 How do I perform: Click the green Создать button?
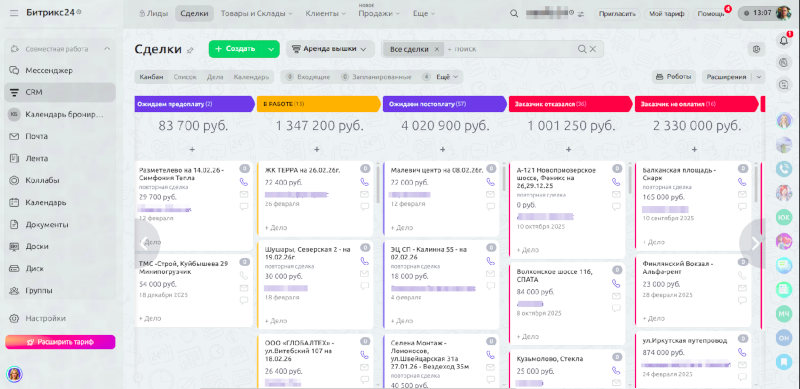[x=235, y=49]
